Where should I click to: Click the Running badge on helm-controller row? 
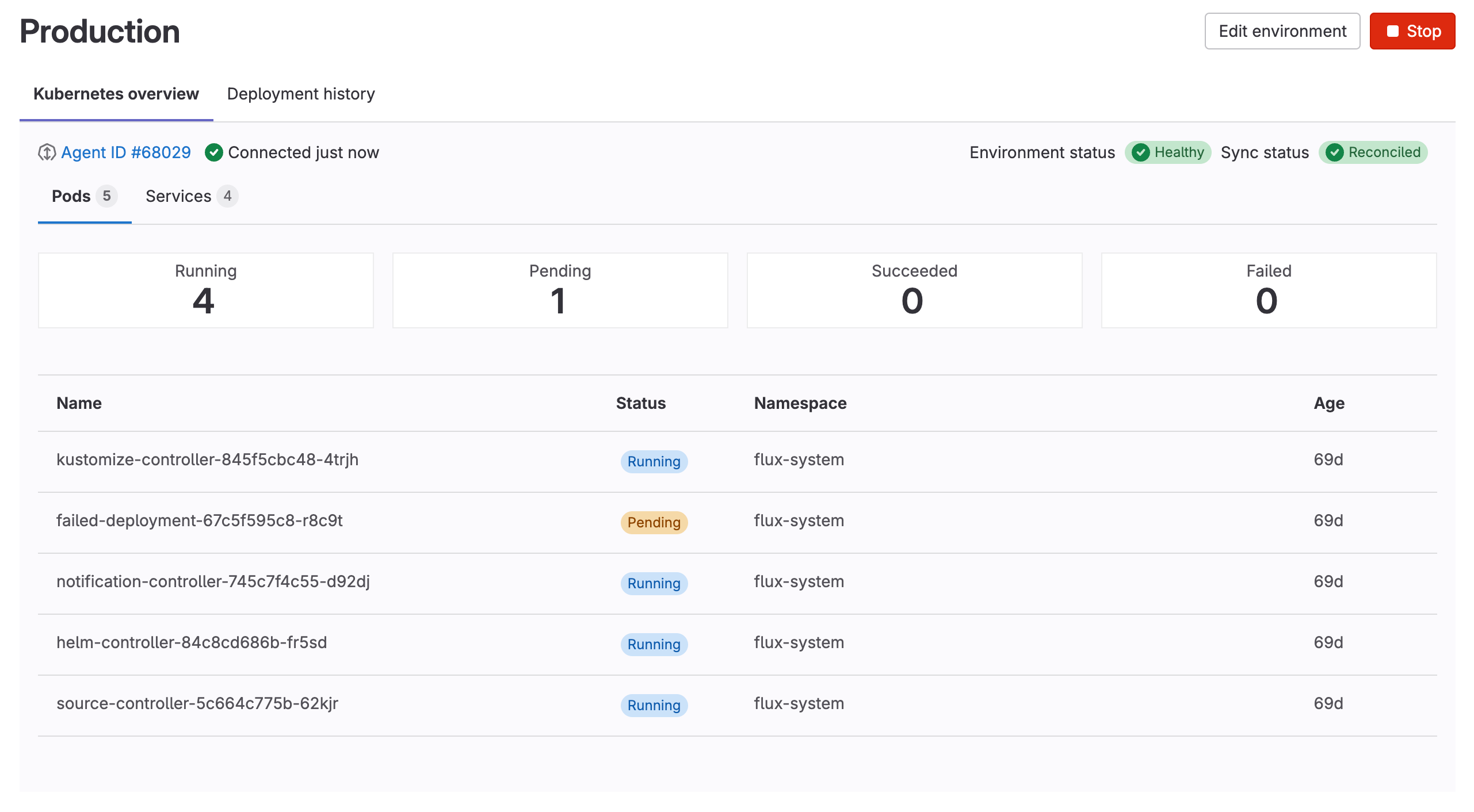(x=654, y=644)
